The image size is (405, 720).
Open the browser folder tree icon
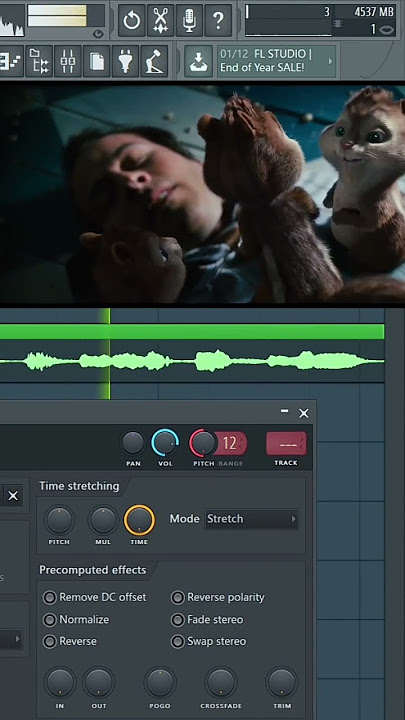tap(39, 61)
